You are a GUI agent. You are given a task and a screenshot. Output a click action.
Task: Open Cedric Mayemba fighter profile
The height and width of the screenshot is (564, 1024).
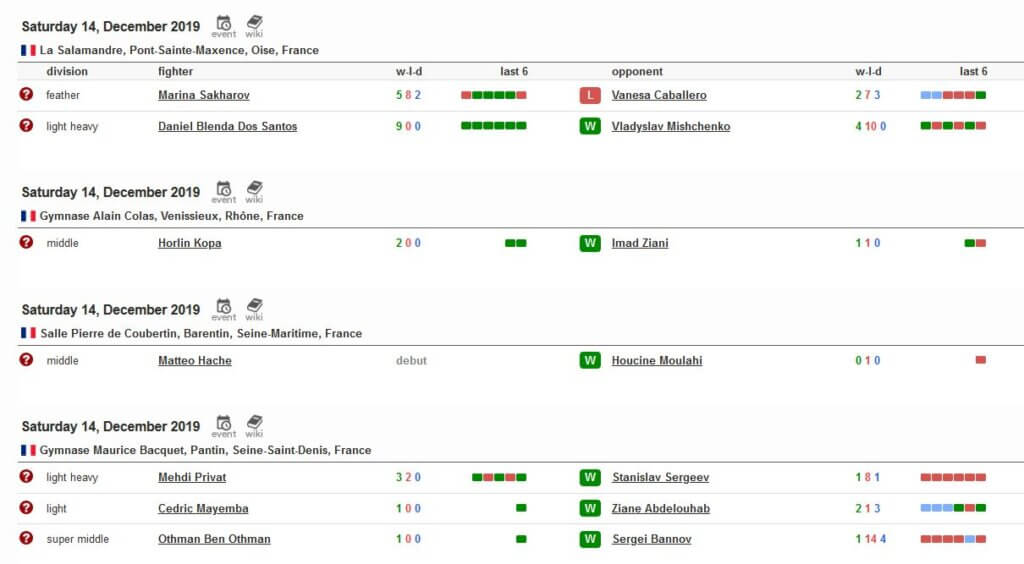coord(203,508)
